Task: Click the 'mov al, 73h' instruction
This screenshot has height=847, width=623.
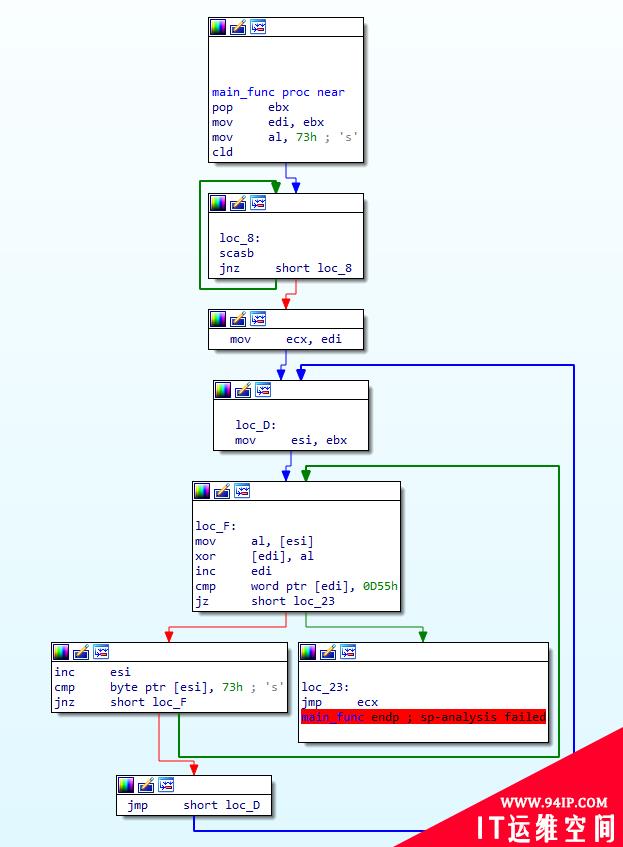Action: click(x=265, y=137)
